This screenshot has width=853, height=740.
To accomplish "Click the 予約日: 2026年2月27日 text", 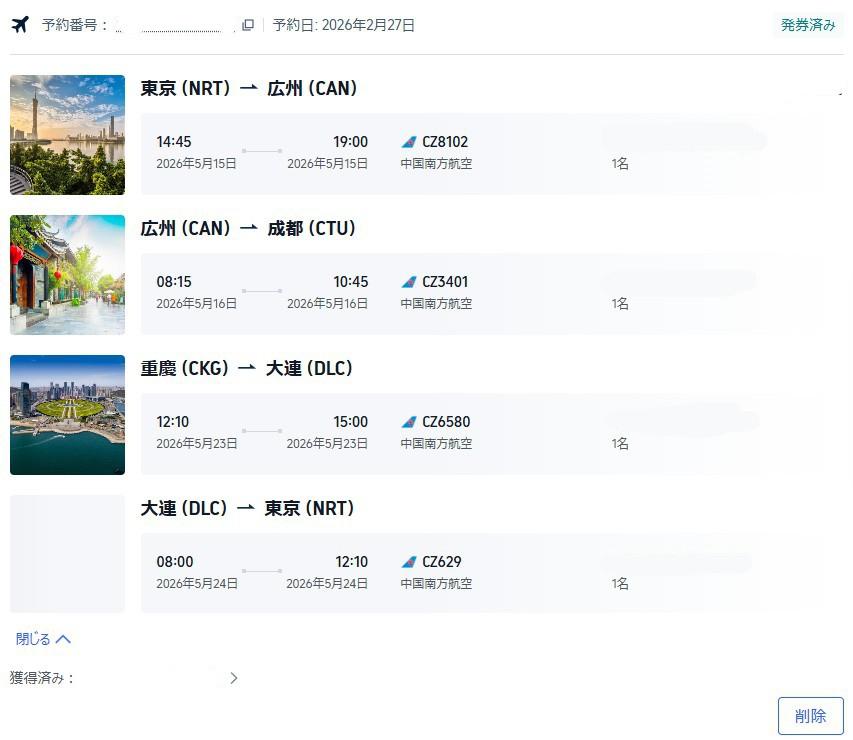I will tap(343, 25).
